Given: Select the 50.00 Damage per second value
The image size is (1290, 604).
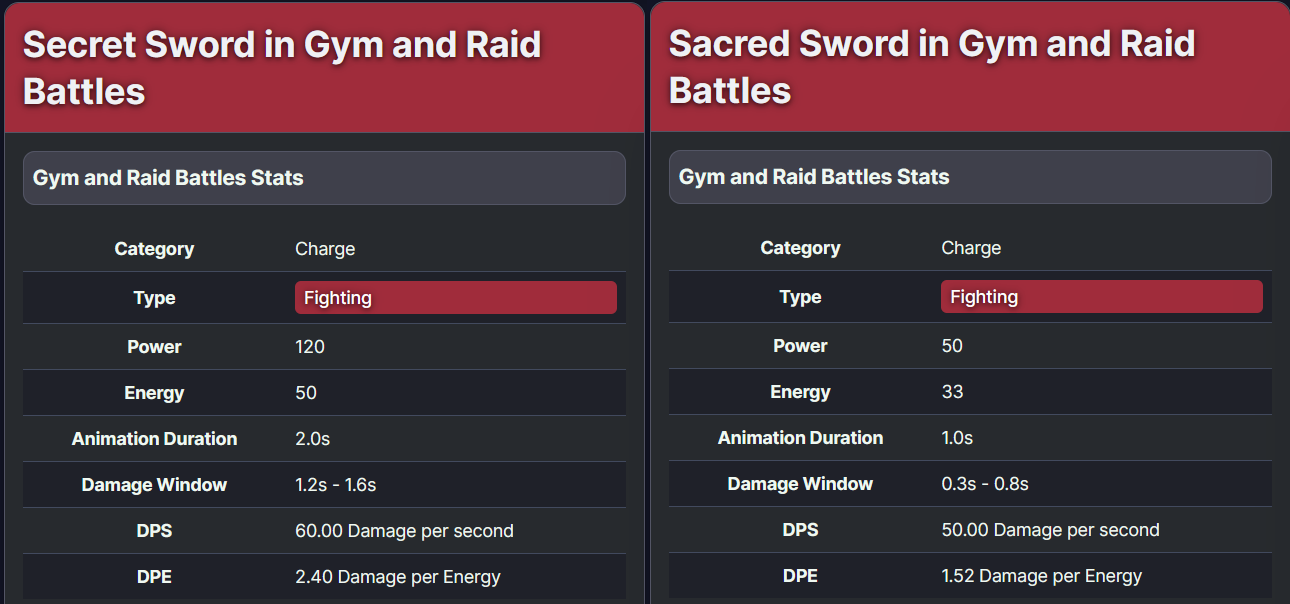Looking at the screenshot, I should pos(1050,530).
